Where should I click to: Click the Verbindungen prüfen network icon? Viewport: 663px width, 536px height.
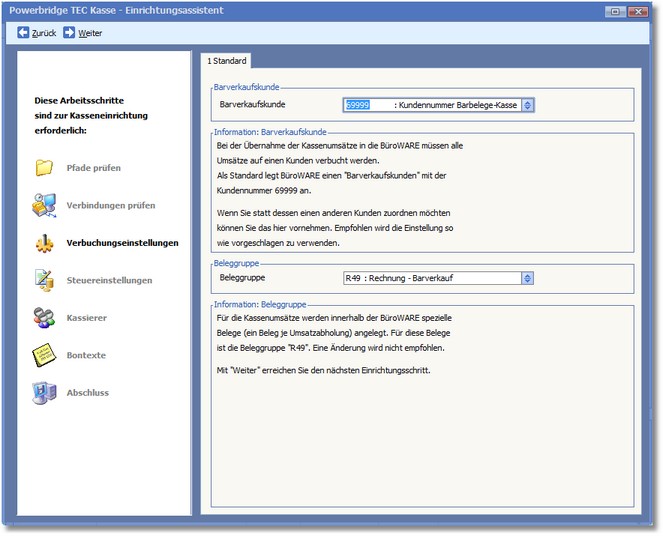point(44,205)
